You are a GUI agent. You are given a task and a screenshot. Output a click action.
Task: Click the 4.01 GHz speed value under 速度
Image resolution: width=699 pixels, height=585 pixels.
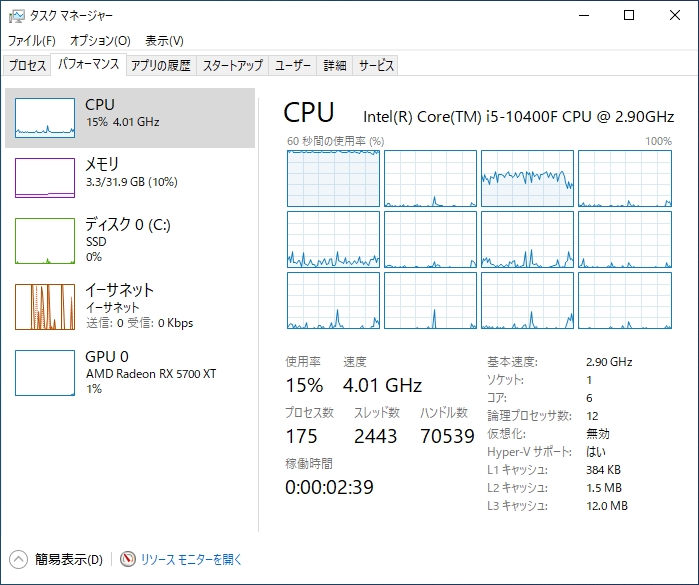point(382,385)
